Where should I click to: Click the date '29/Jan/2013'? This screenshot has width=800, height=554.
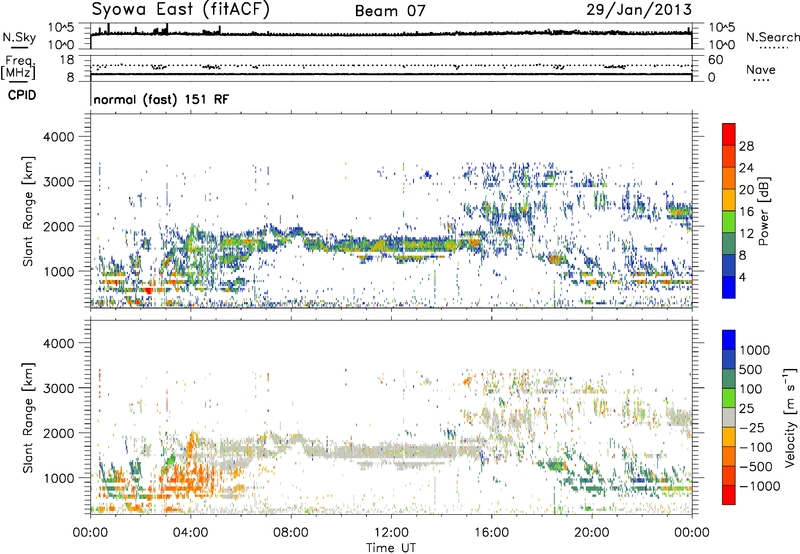click(x=639, y=9)
